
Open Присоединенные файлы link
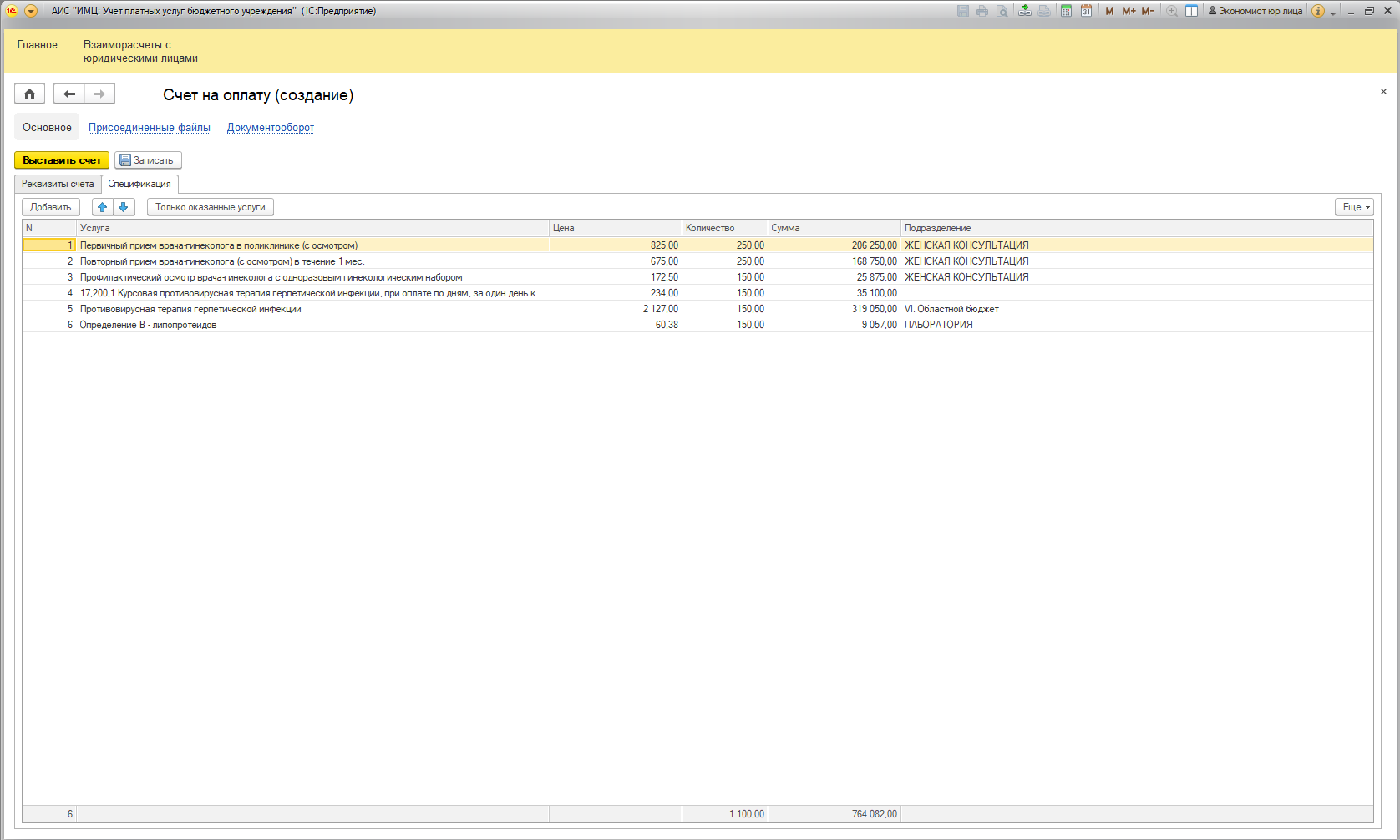[150, 128]
